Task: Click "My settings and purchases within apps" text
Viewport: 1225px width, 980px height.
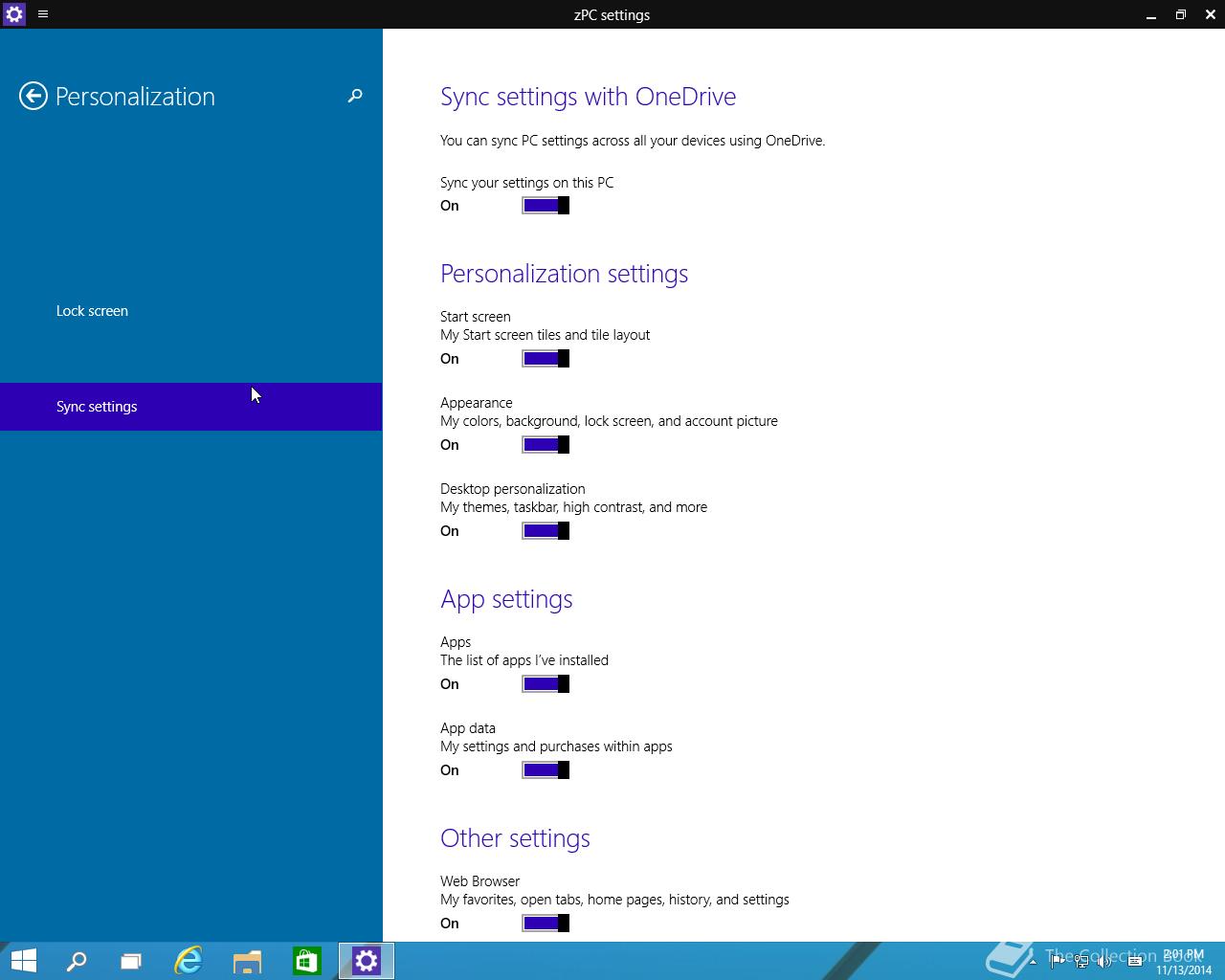Action: [x=556, y=746]
